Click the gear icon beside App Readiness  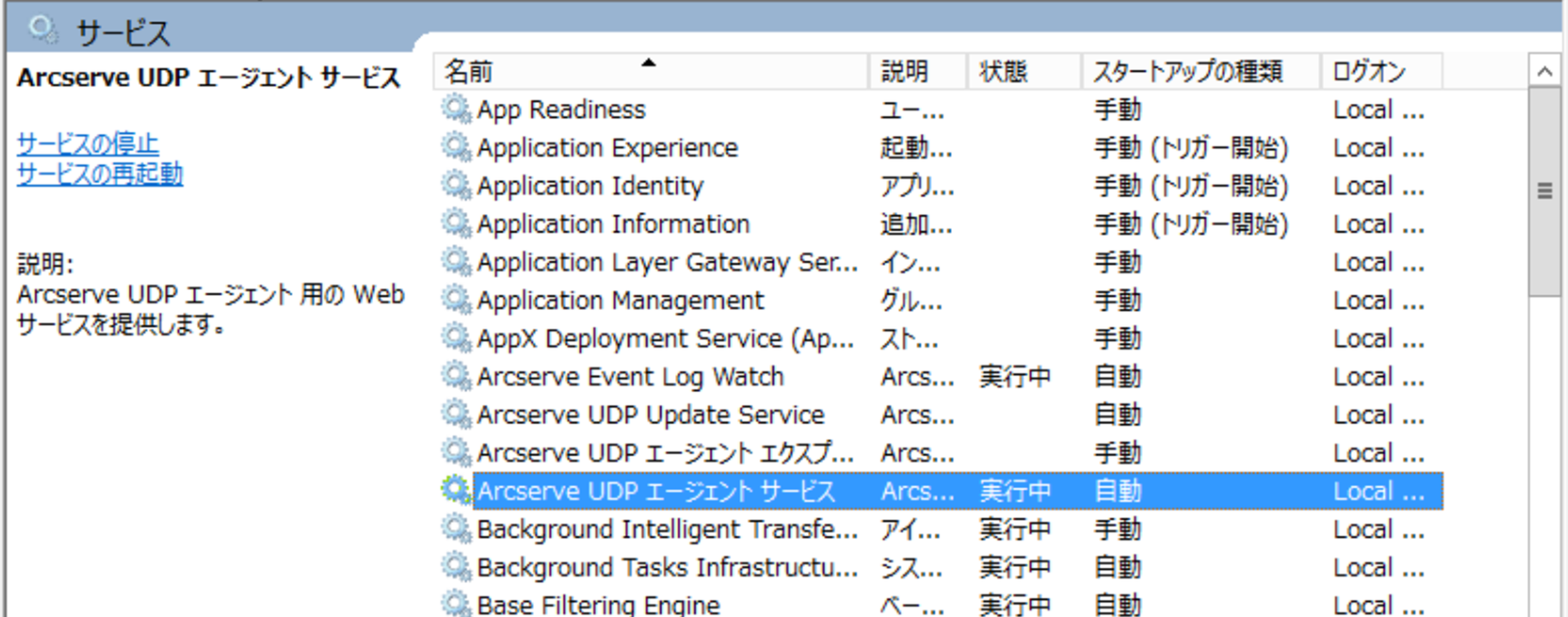456,109
